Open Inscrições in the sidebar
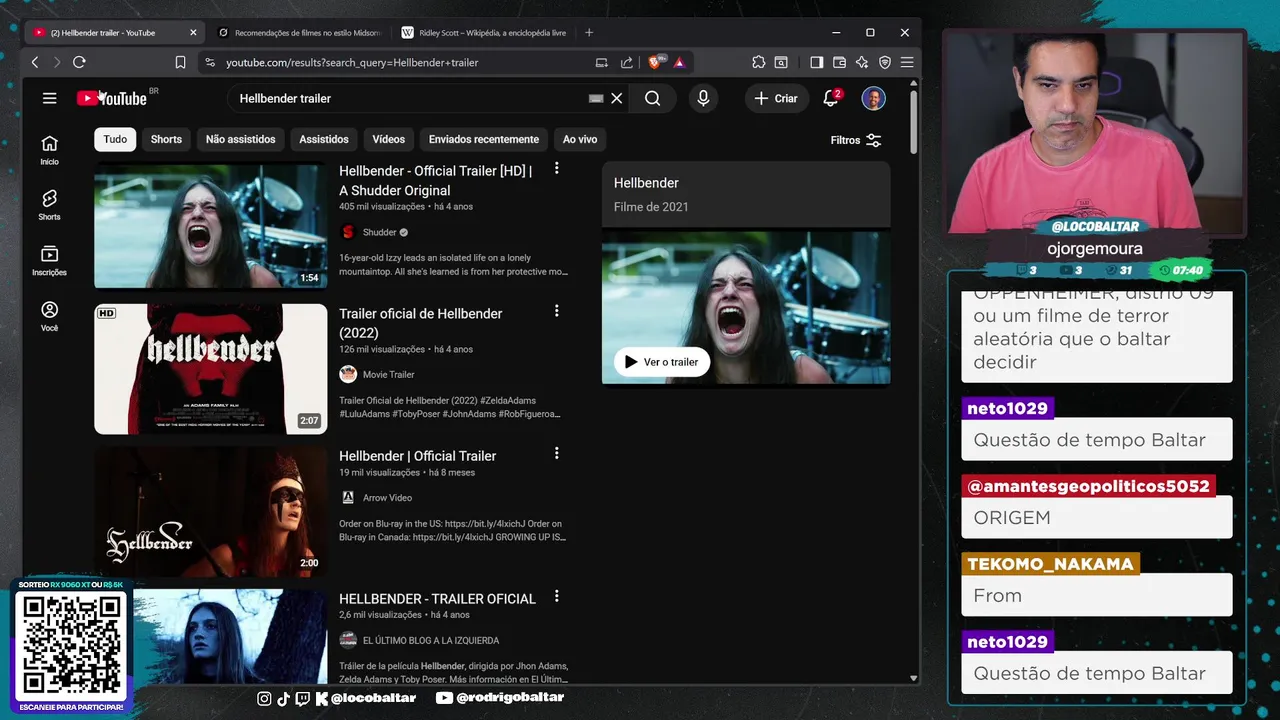The height and width of the screenshot is (720, 1280). tap(49, 261)
